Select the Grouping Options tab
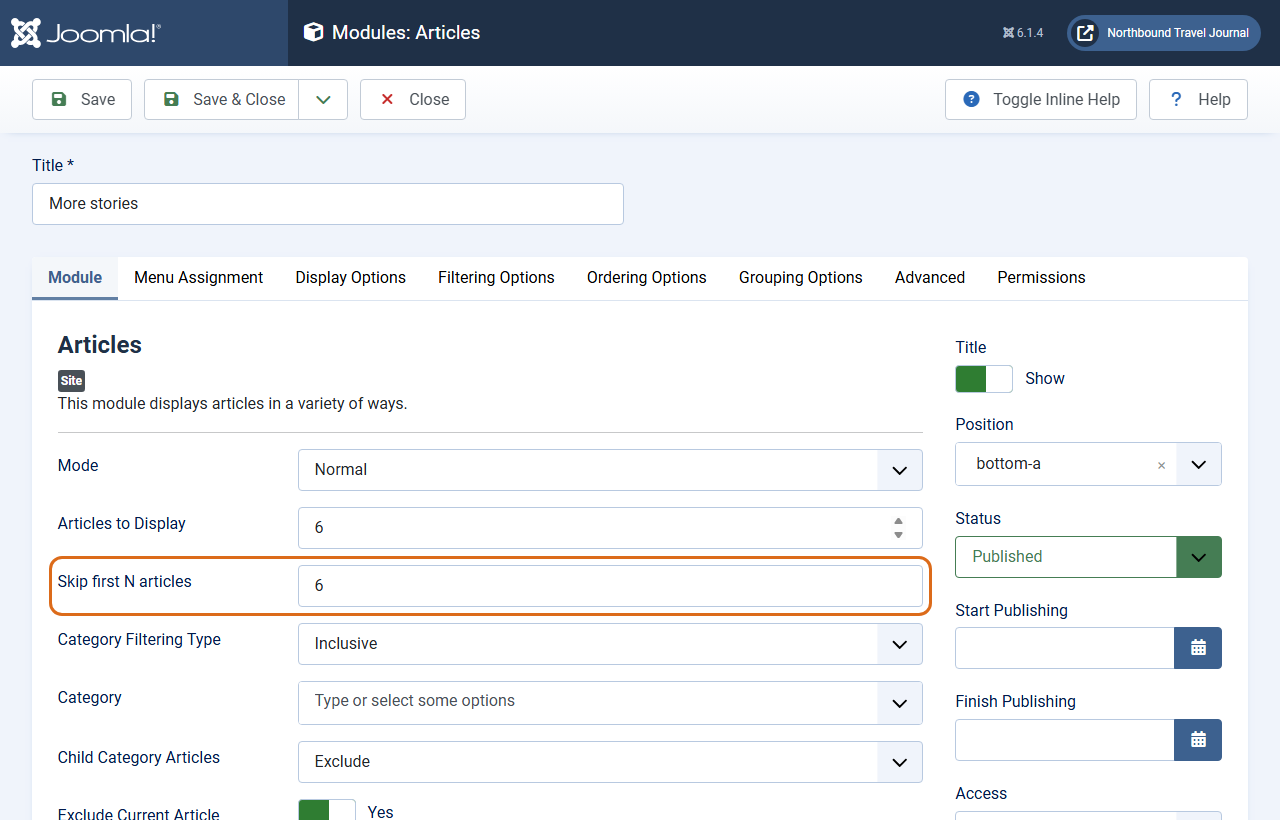This screenshot has width=1280, height=820. click(801, 277)
